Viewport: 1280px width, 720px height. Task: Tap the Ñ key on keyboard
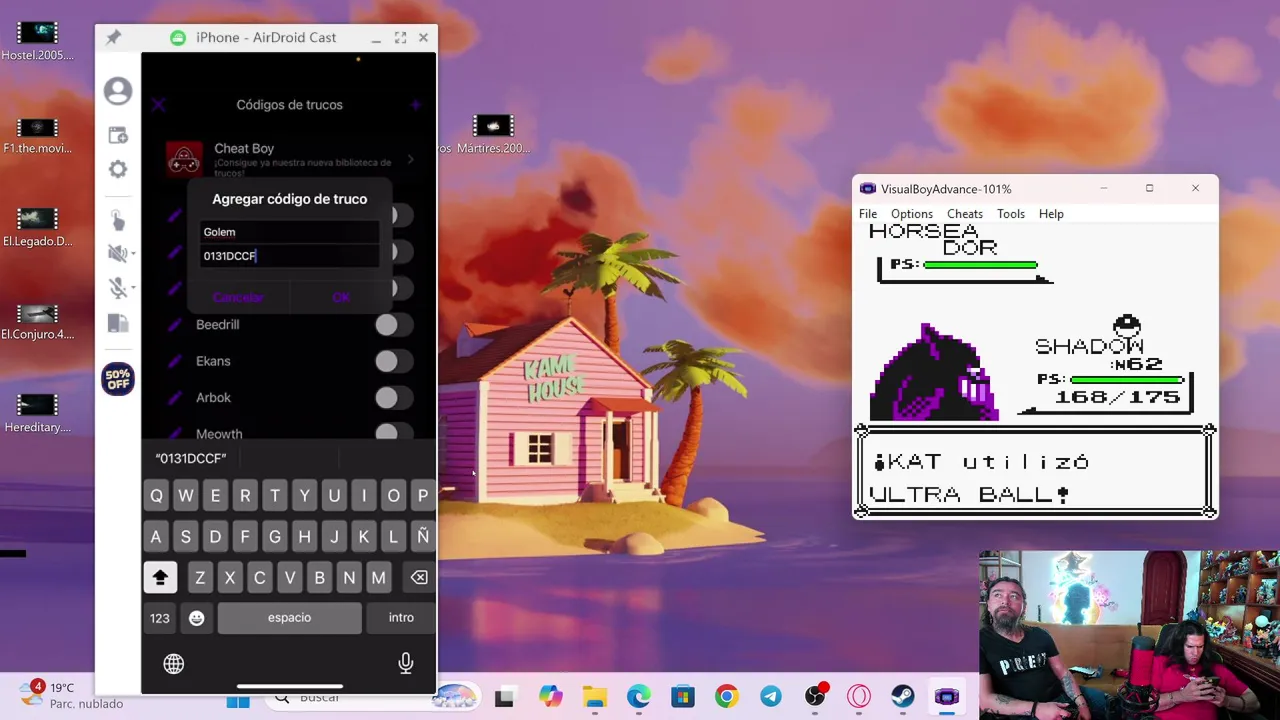tap(423, 537)
